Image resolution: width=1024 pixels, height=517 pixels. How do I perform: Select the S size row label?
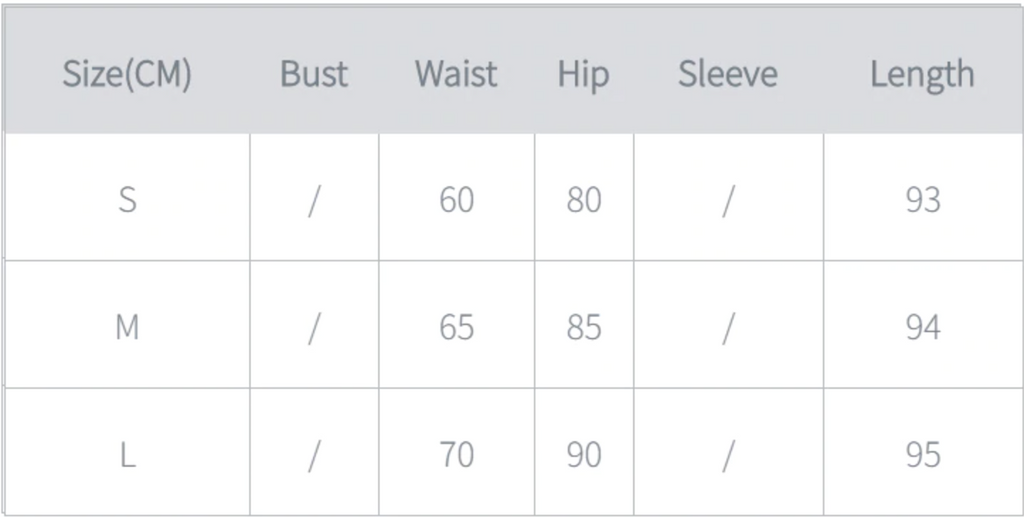point(127,200)
